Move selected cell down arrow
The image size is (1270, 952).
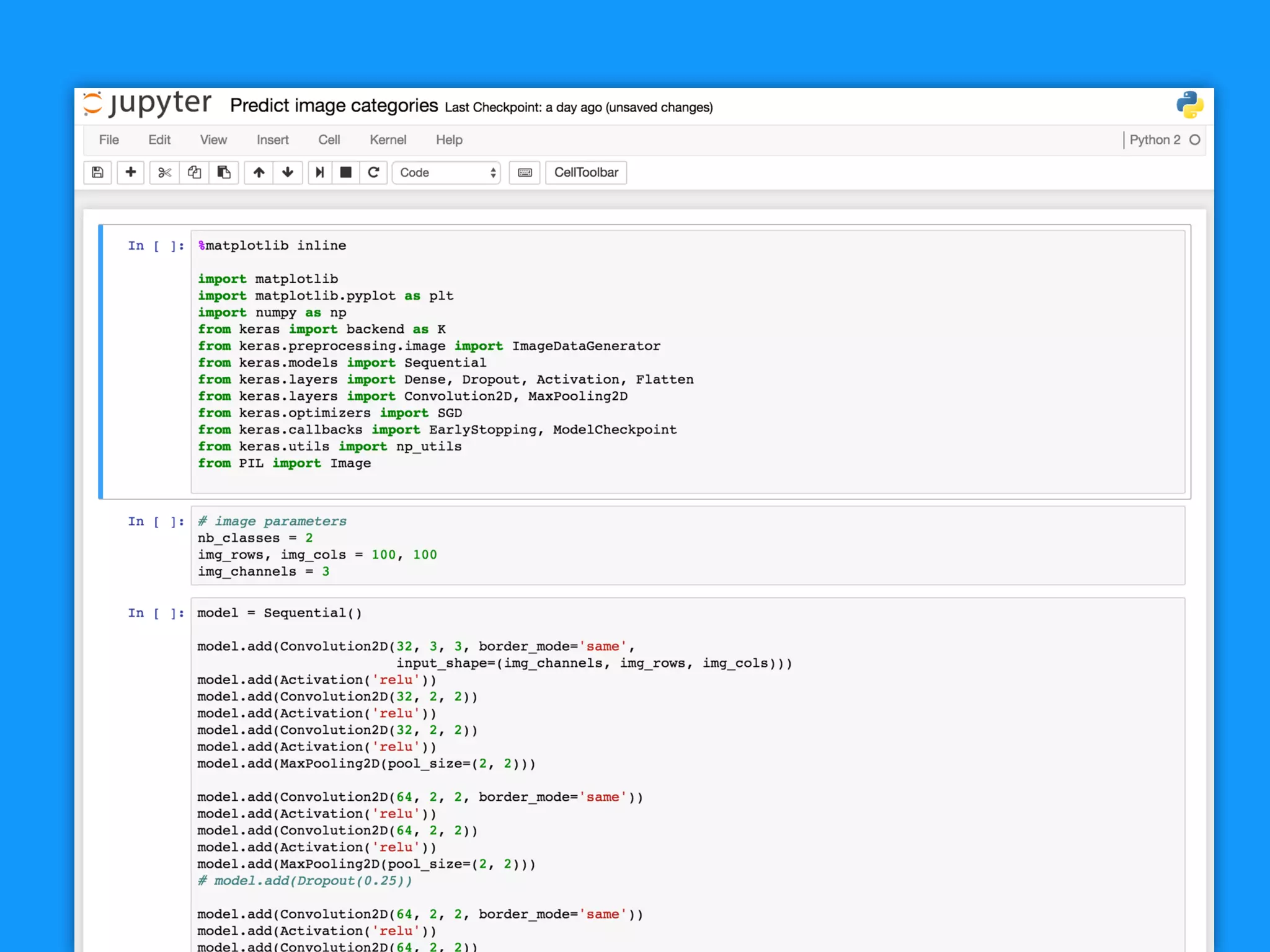pyautogui.click(x=288, y=172)
